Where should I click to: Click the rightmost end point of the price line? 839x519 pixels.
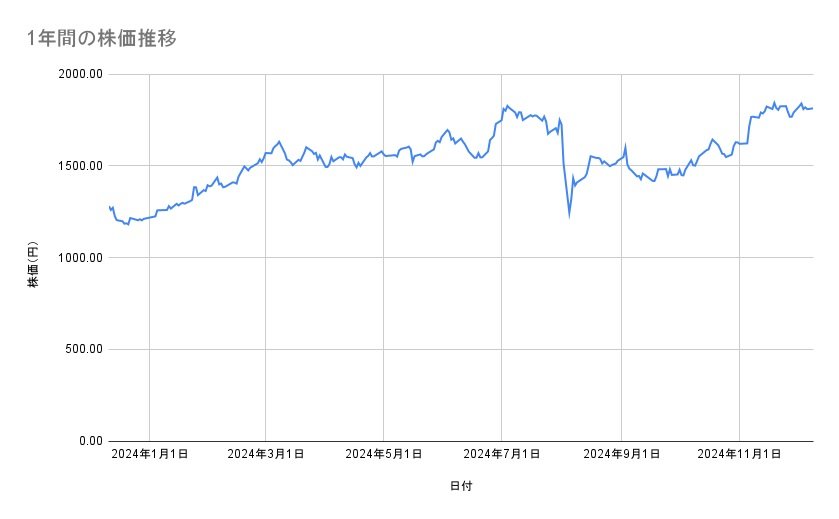click(812, 108)
